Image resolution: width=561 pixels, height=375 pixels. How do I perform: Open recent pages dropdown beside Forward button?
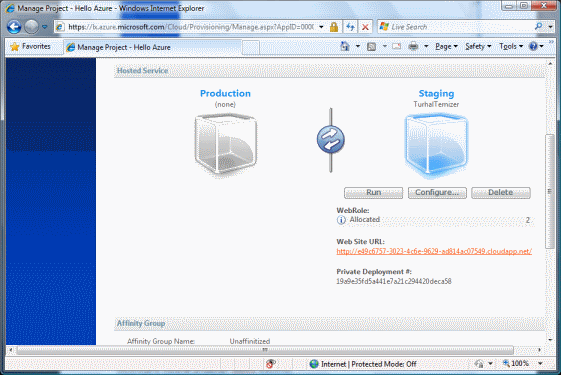(x=44, y=27)
